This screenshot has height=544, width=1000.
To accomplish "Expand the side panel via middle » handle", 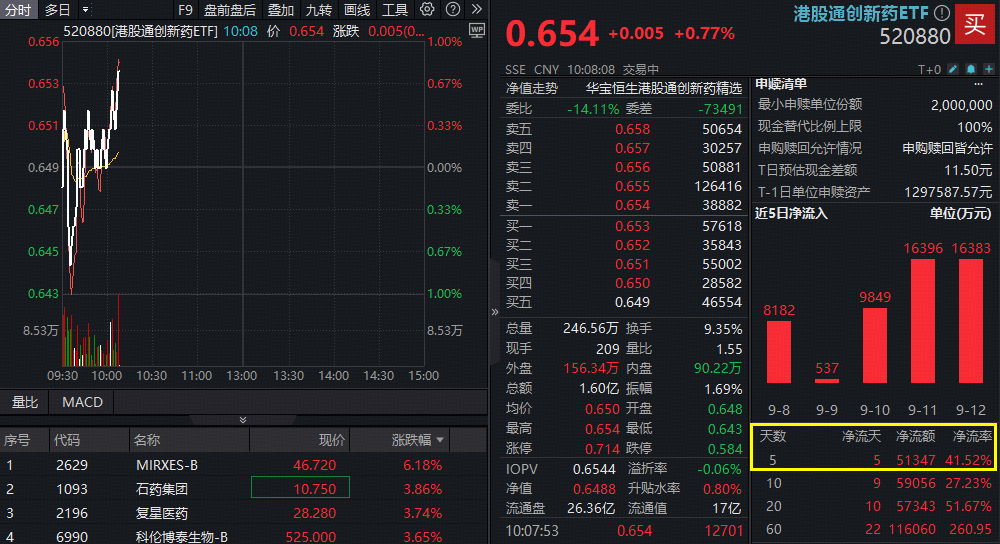I will point(494,312).
